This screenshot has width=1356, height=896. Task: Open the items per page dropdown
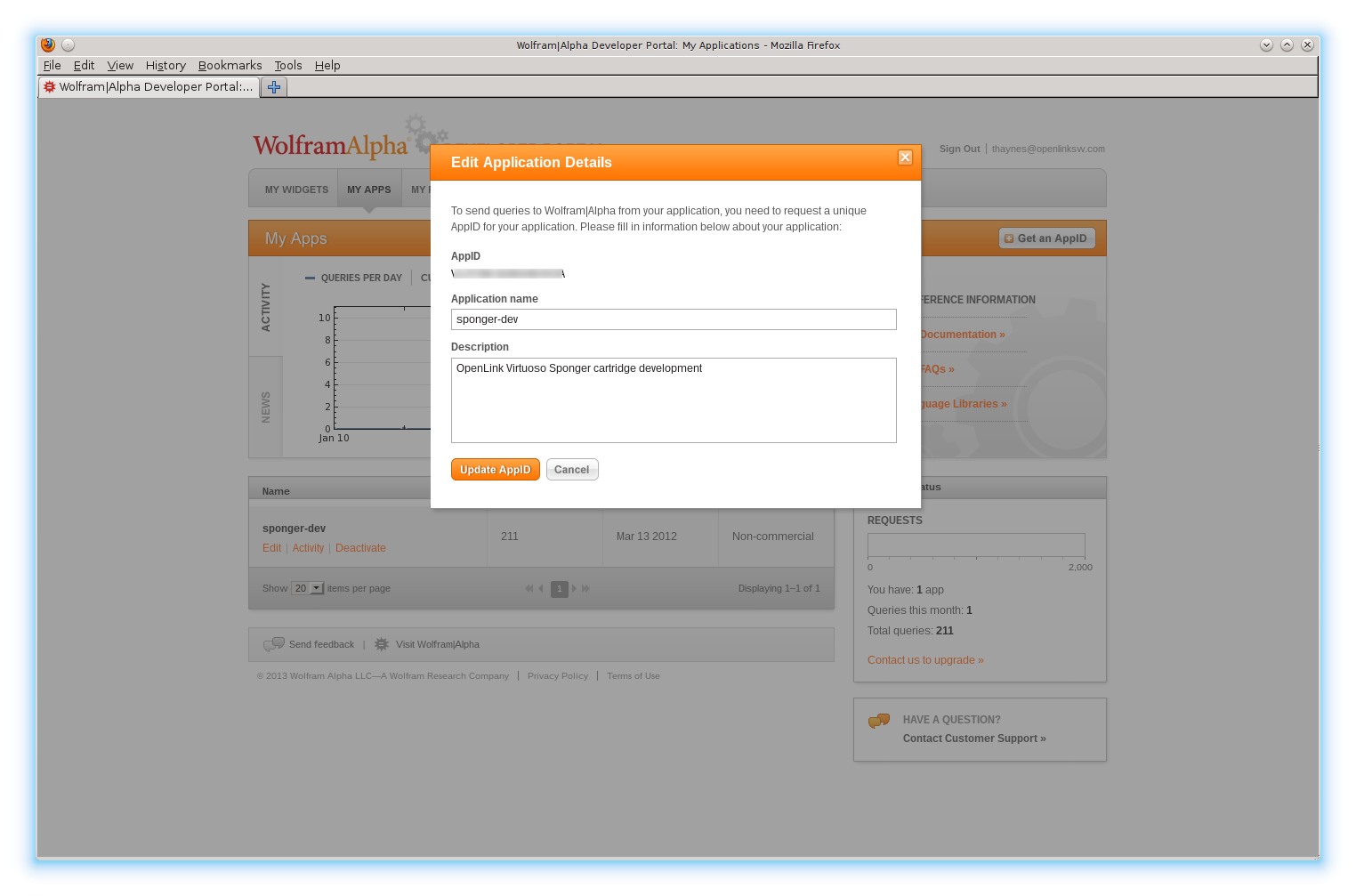tap(308, 588)
